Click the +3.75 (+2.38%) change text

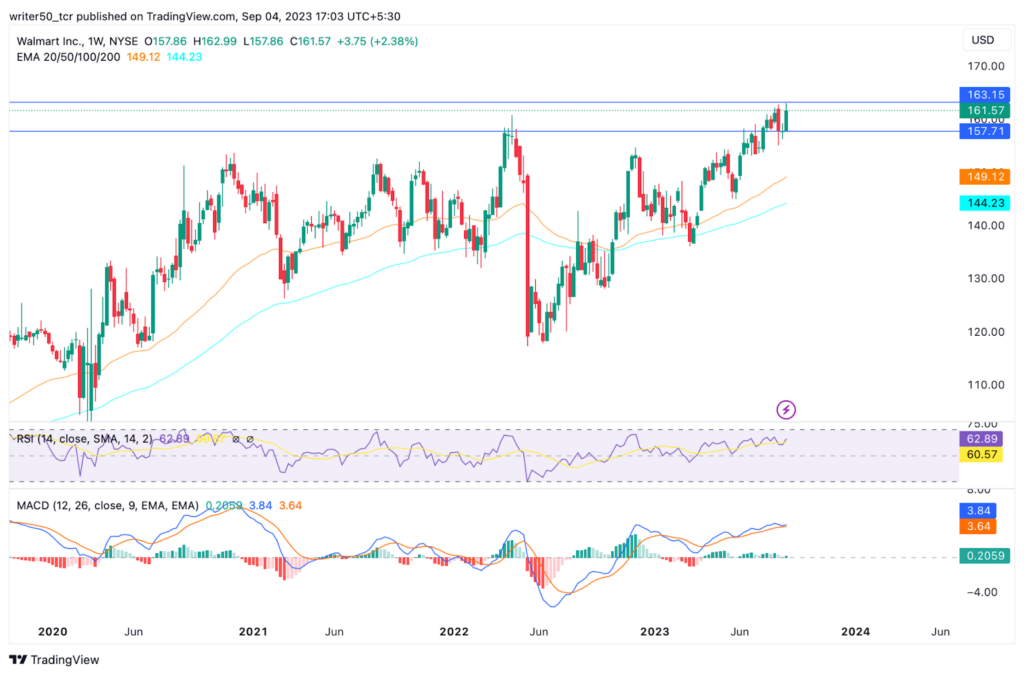pyautogui.click(x=377, y=41)
